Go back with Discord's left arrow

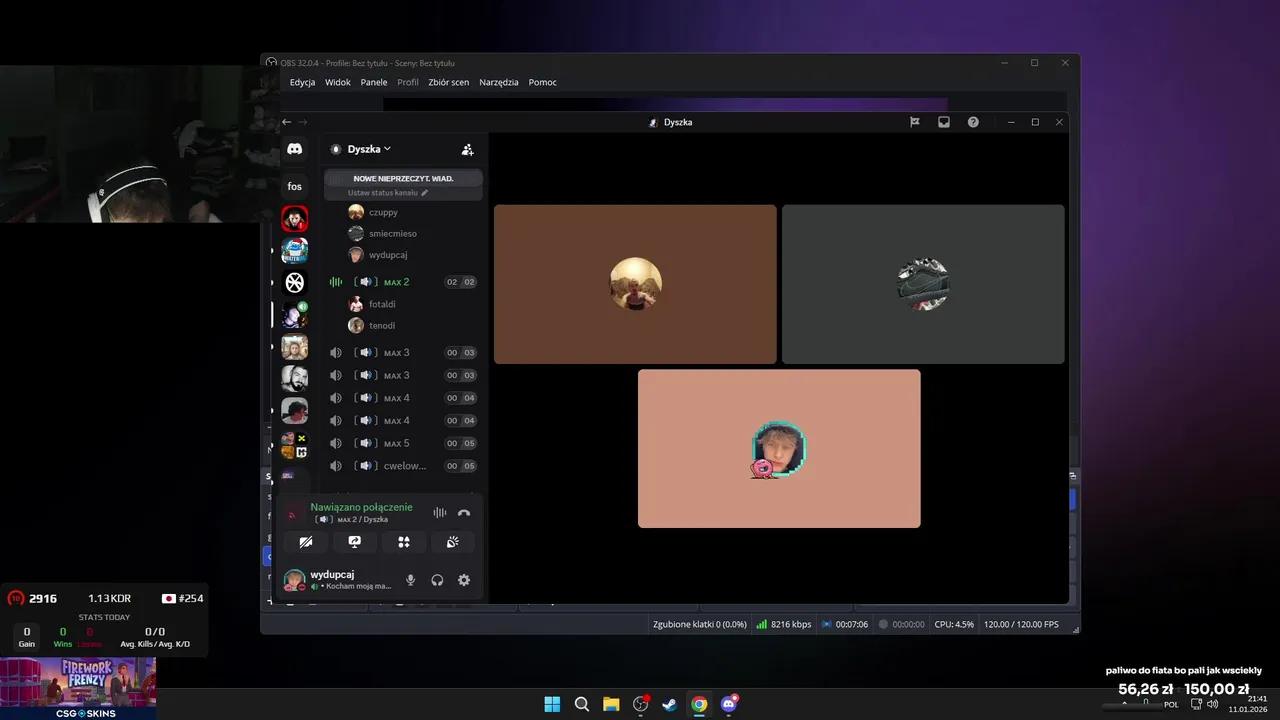tap(287, 122)
